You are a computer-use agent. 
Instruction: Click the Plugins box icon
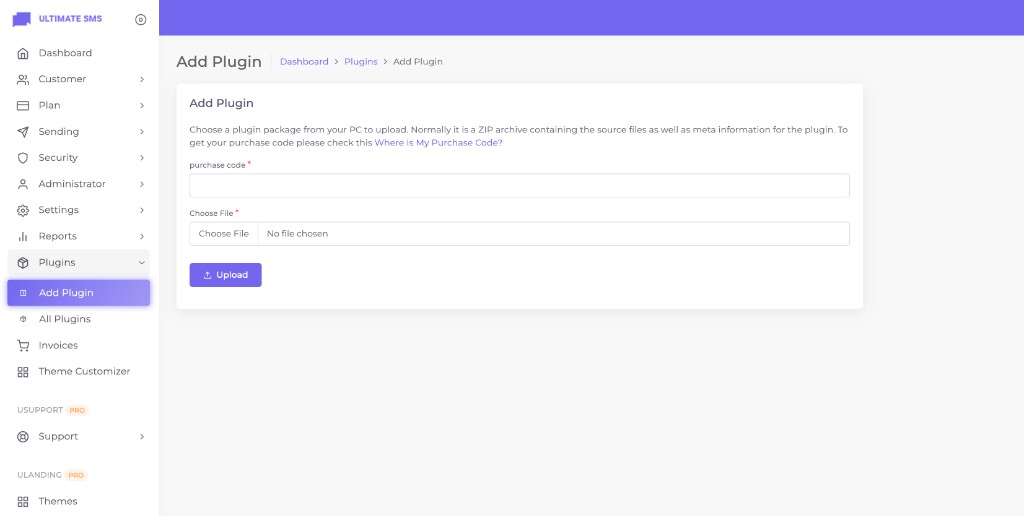[23, 263]
